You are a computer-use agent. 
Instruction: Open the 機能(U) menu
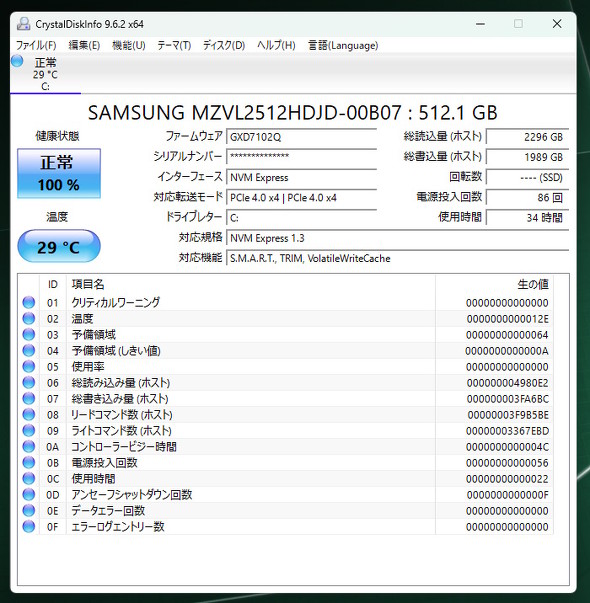pos(128,45)
